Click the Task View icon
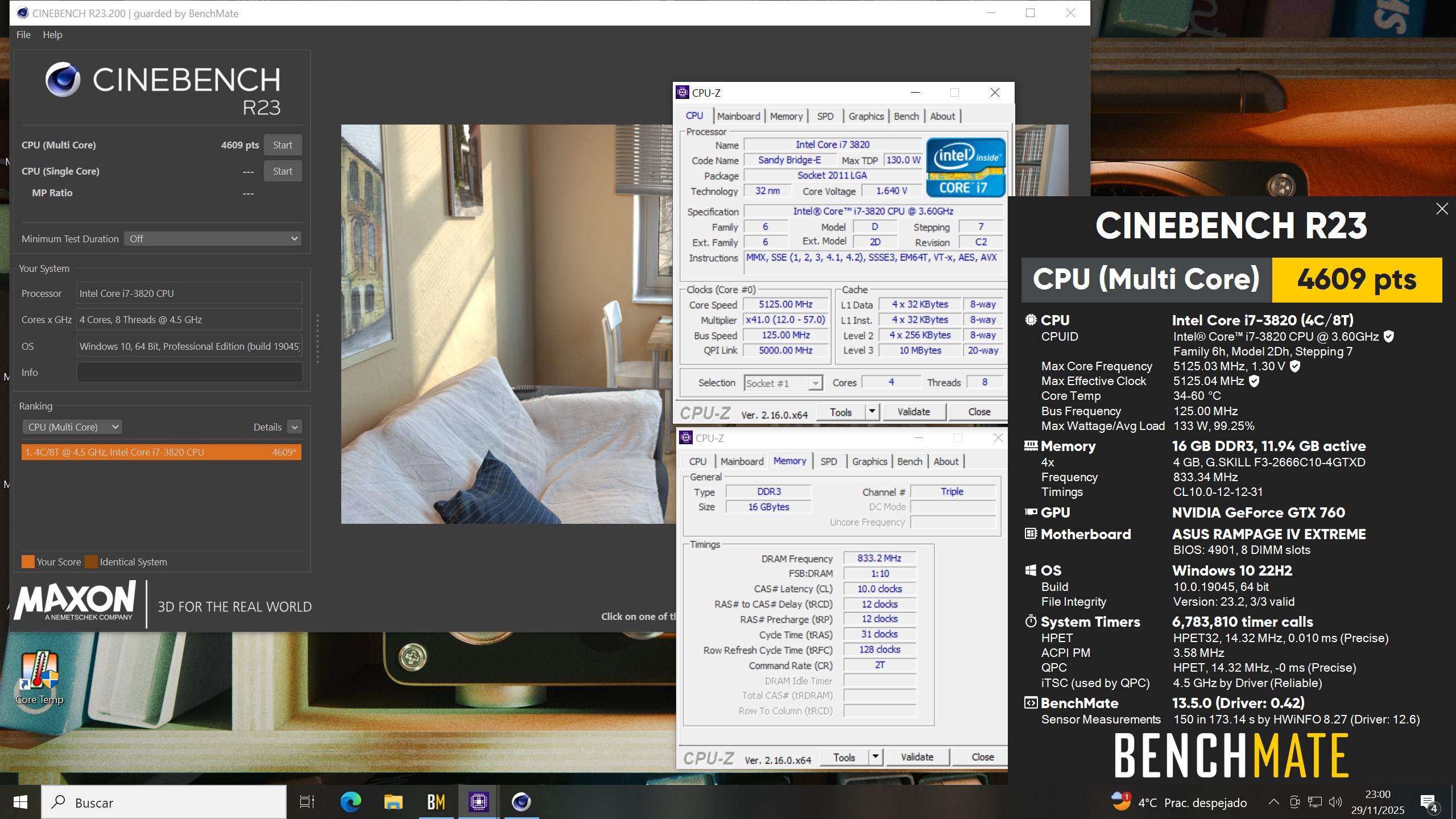Viewport: 1456px width, 819px height. point(307,802)
